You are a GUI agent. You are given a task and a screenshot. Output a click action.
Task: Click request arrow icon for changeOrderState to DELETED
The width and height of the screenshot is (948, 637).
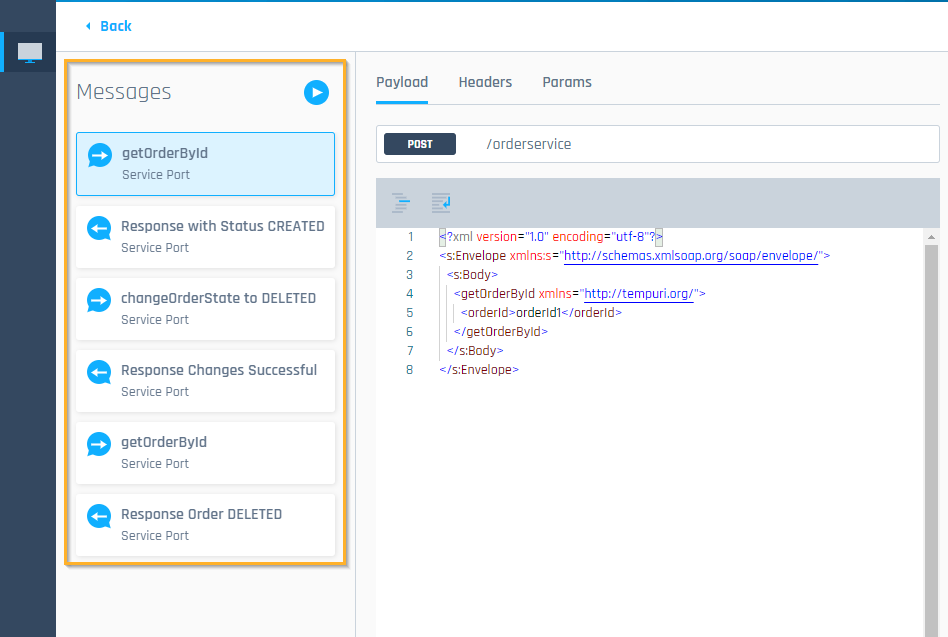coord(99,299)
